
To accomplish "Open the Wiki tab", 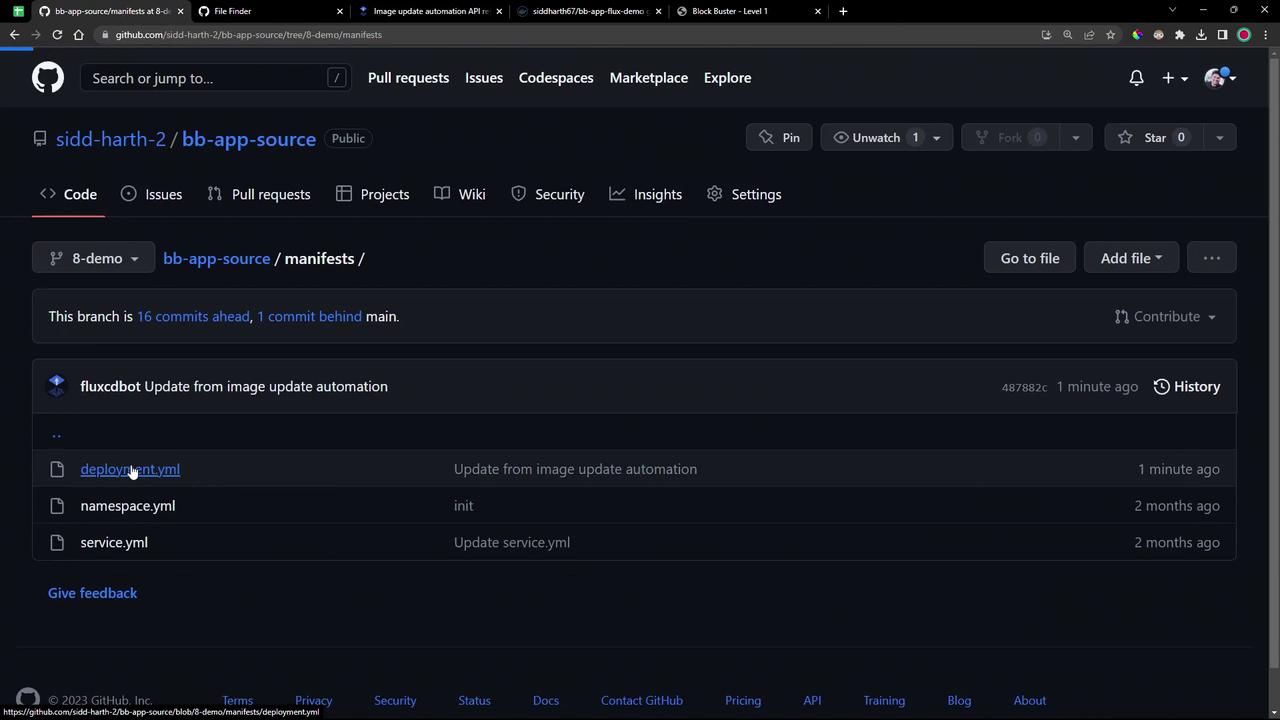I will [x=460, y=194].
